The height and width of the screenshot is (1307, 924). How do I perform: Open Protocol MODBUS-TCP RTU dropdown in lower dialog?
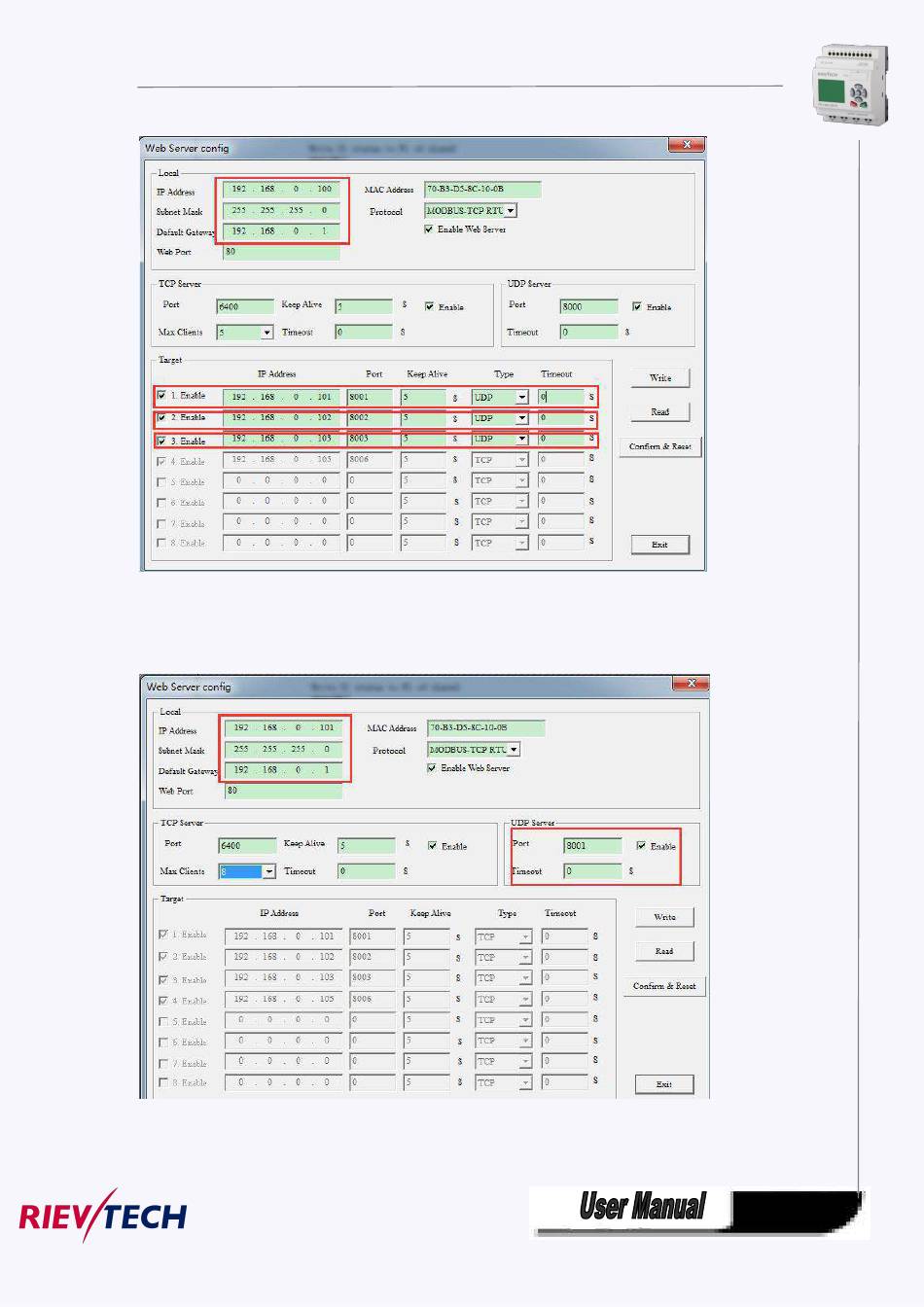pos(514,750)
